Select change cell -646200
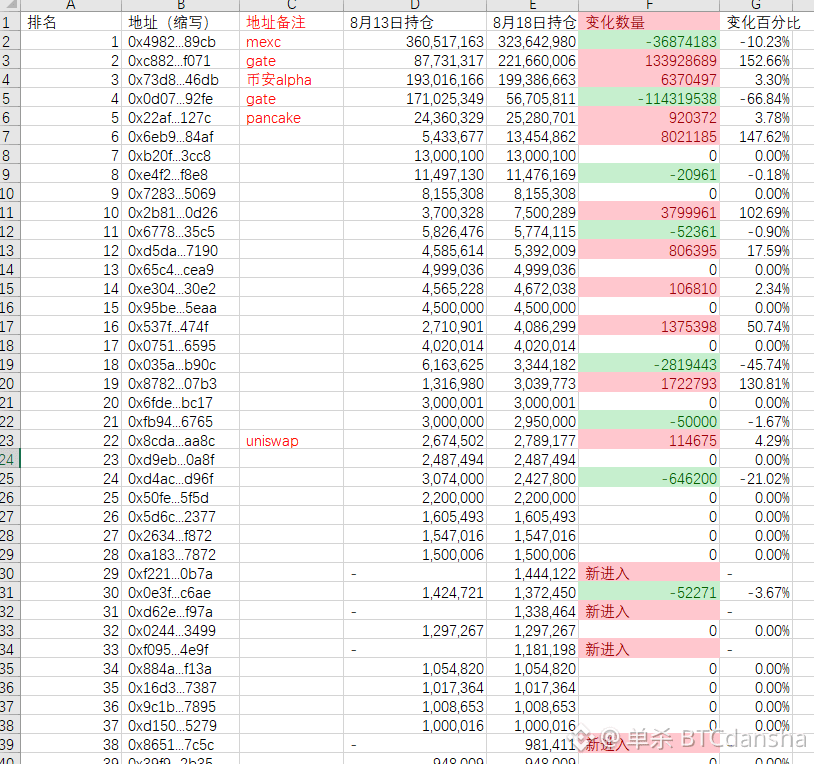The width and height of the screenshot is (814, 764). tap(649, 479)
